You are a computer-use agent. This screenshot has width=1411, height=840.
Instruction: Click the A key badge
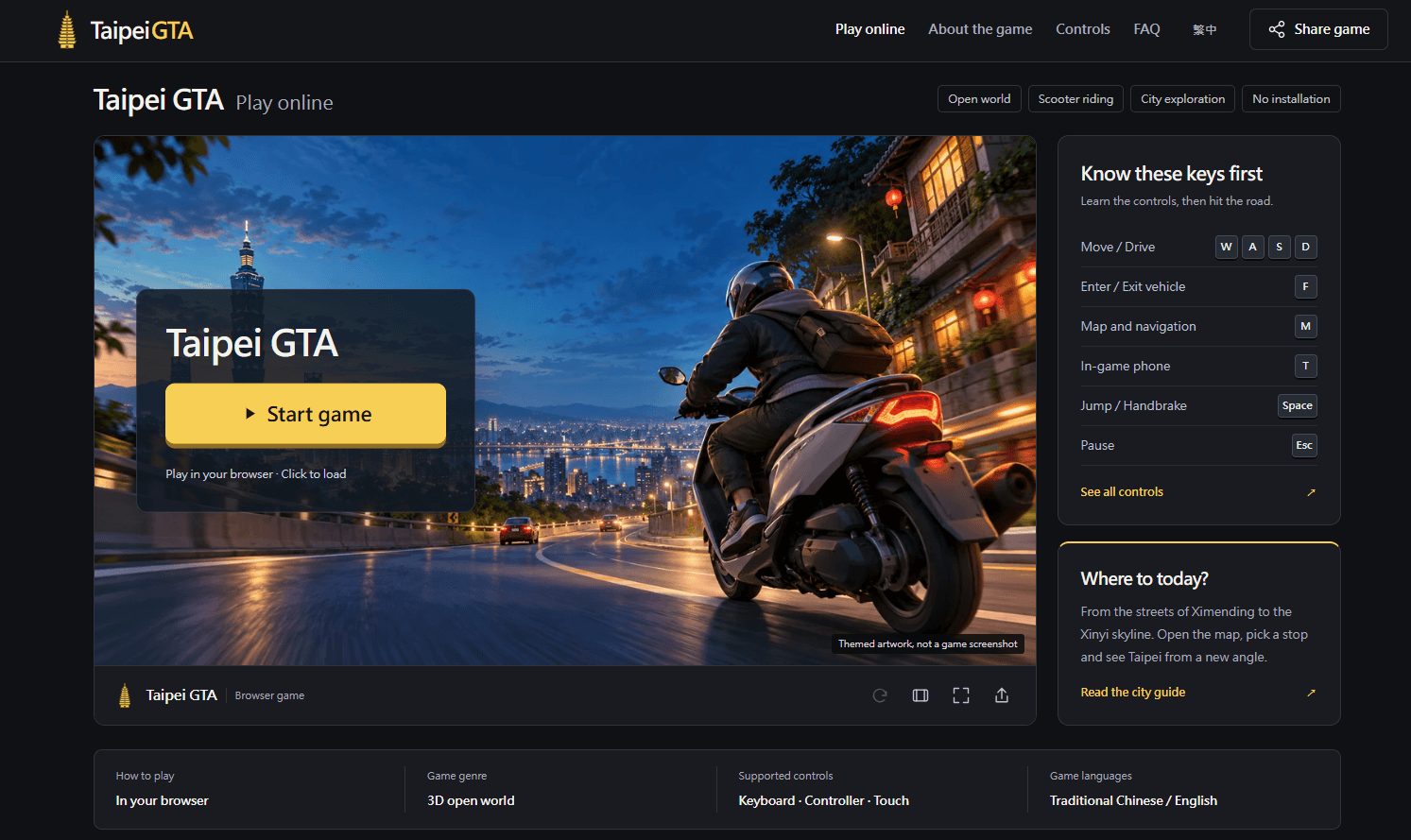[1252, 247]
